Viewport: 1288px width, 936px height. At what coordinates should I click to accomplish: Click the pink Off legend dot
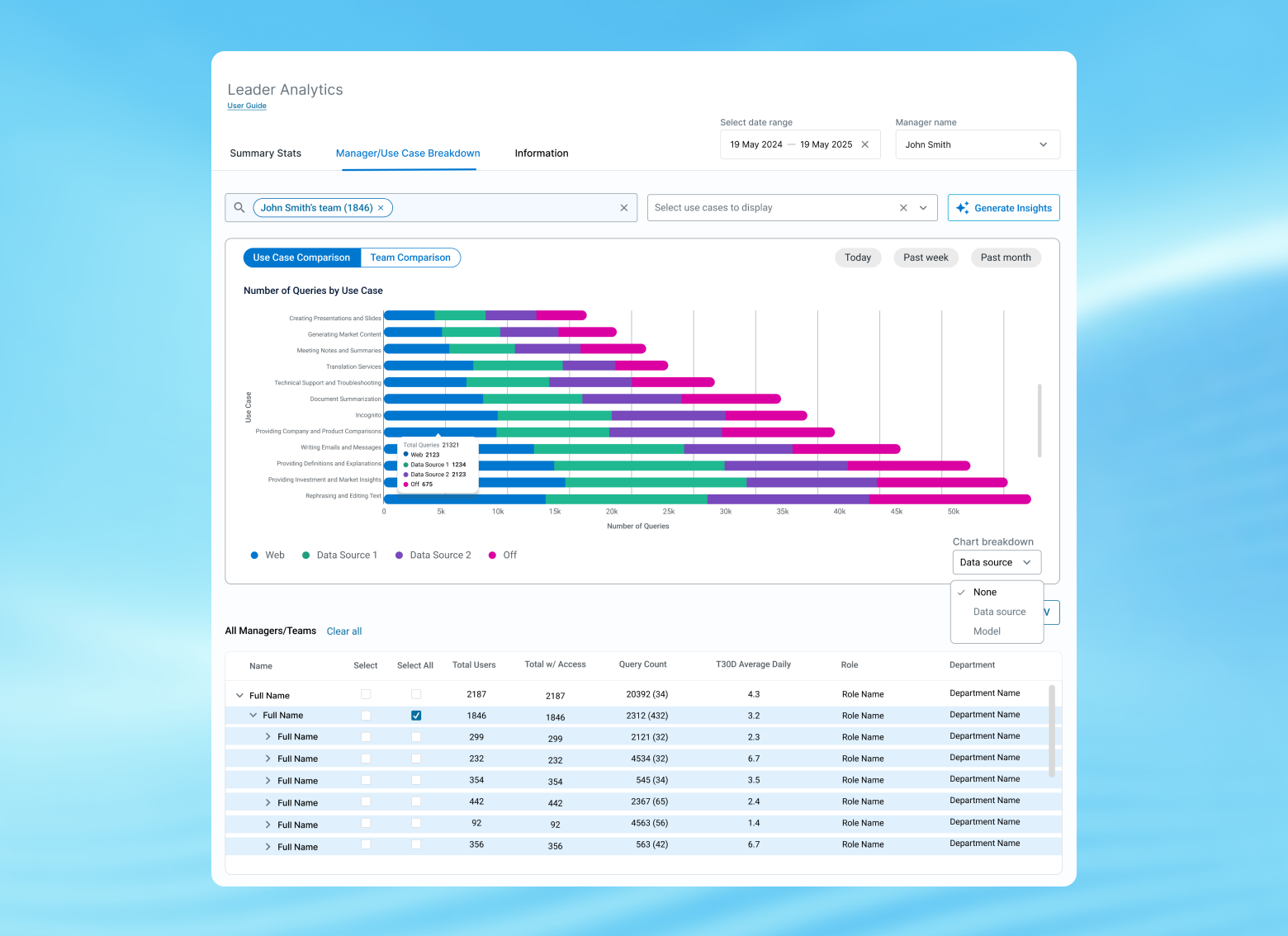(x=493, y=555)
